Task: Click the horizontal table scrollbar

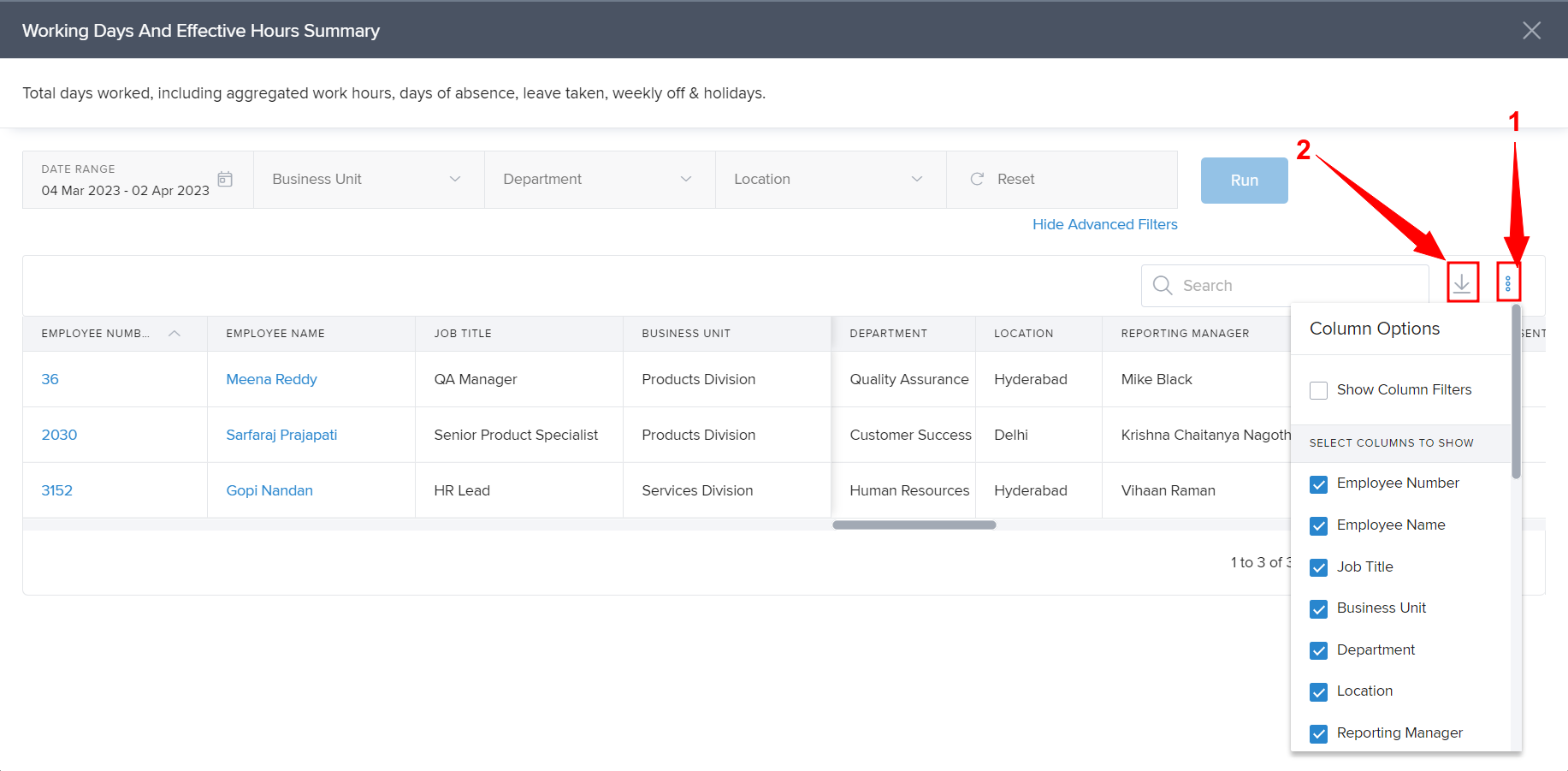Action: point(914,525)
